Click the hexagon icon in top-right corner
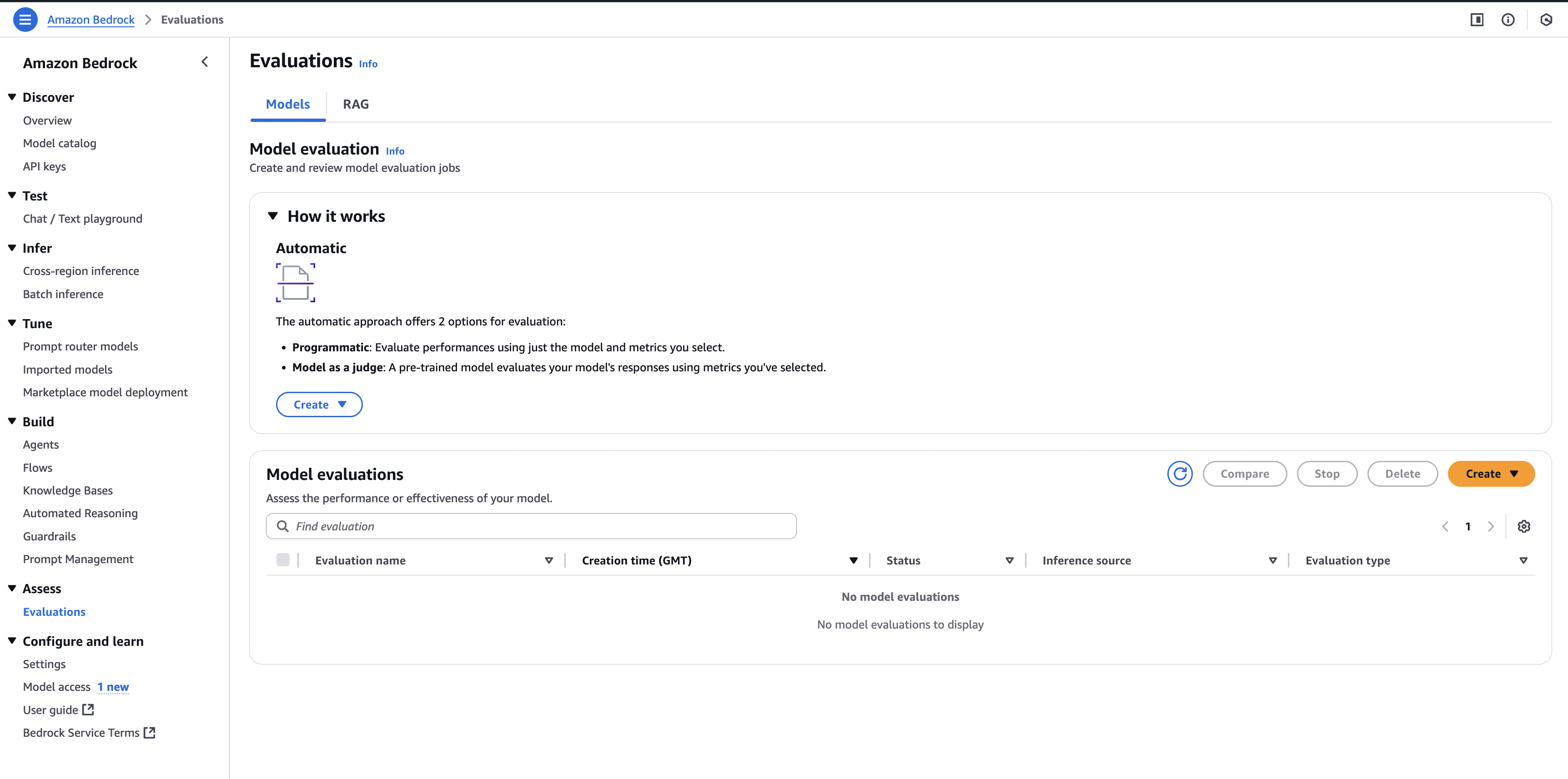The height and width of the screenshot is (779, 1568). pyautogui.click(x=1546, y=20)
